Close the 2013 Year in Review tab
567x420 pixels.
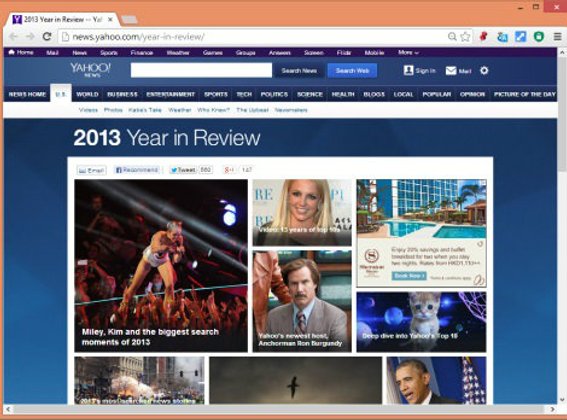(x=110, y=20)
